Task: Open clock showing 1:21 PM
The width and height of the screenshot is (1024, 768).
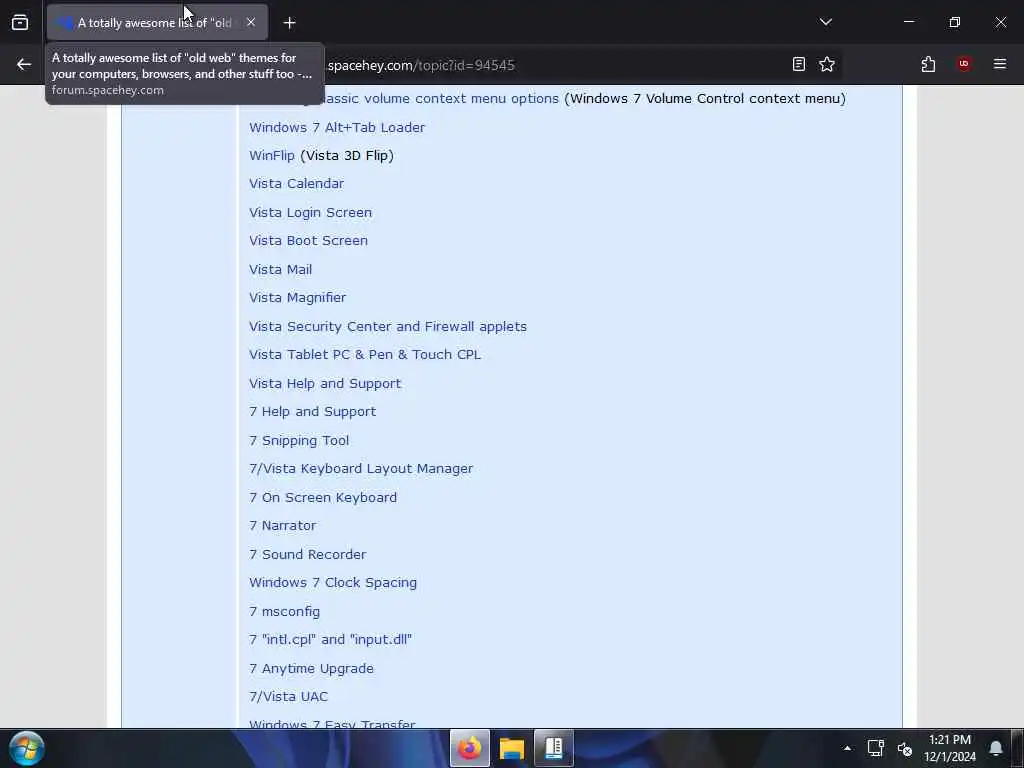Action: pos(950,748)
